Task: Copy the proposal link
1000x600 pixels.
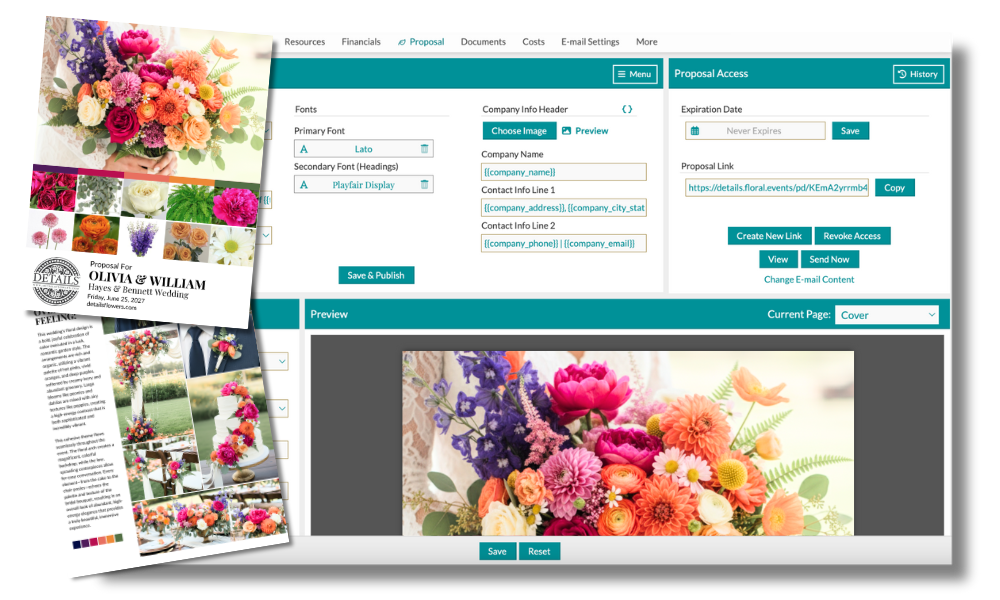Action: pos(894,188)
